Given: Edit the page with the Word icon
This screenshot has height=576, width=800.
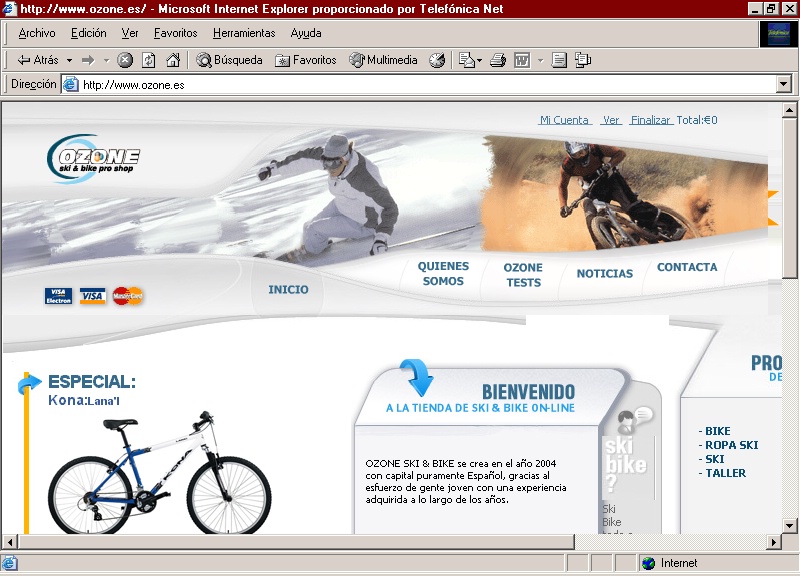Looking at the screenshot, I should [522, 60].
